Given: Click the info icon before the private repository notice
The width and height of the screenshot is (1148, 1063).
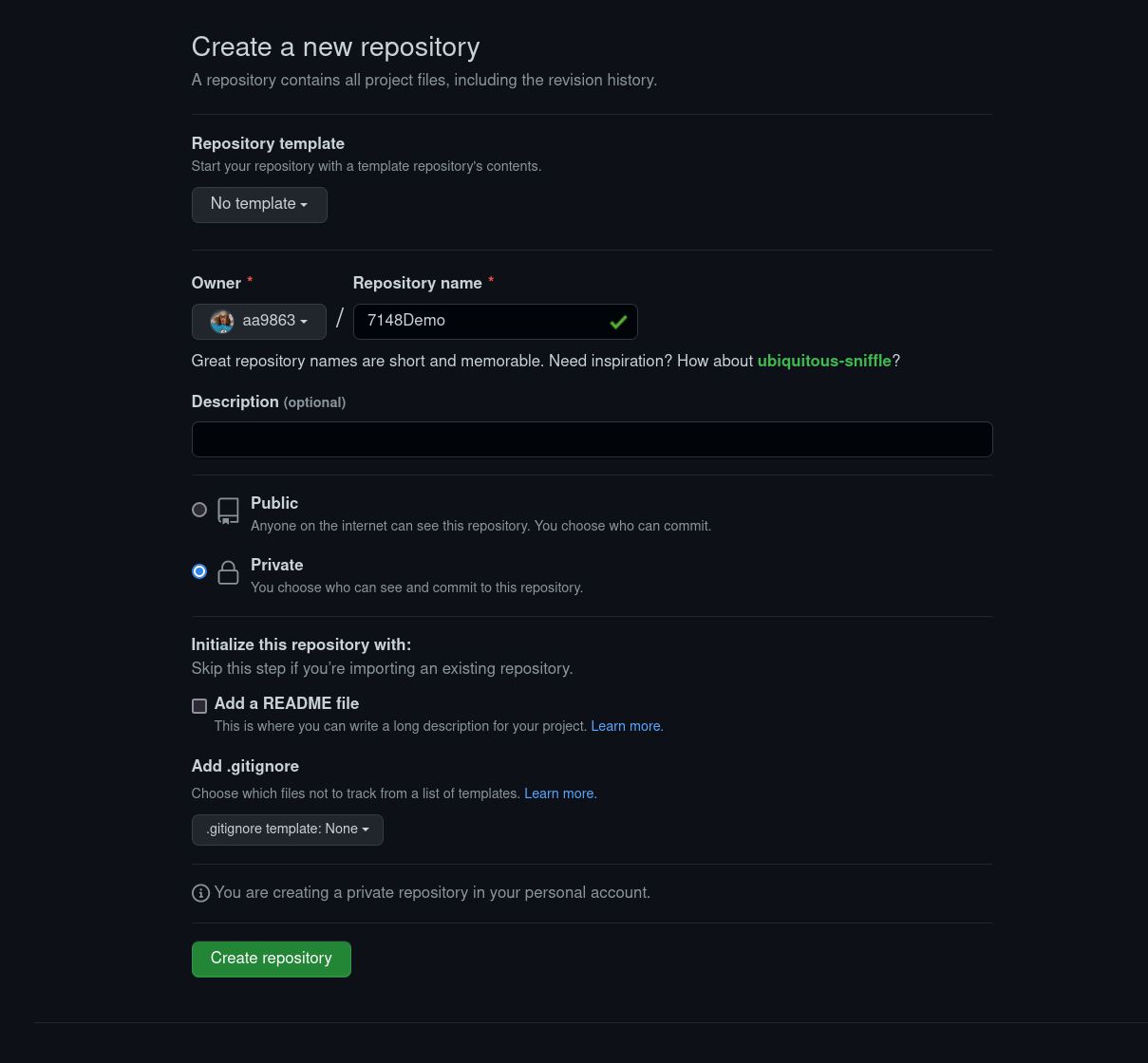Looking at the screenshot, I should pyautogui.click(x=200, y=893).
